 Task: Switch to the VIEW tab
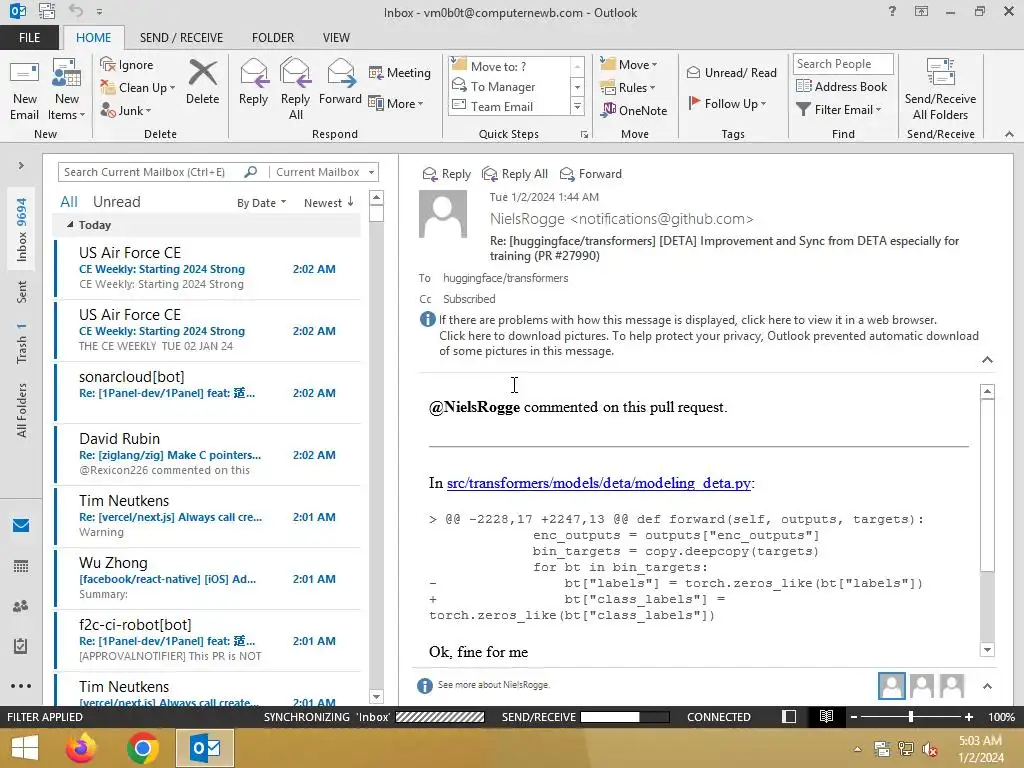(336, 38)
